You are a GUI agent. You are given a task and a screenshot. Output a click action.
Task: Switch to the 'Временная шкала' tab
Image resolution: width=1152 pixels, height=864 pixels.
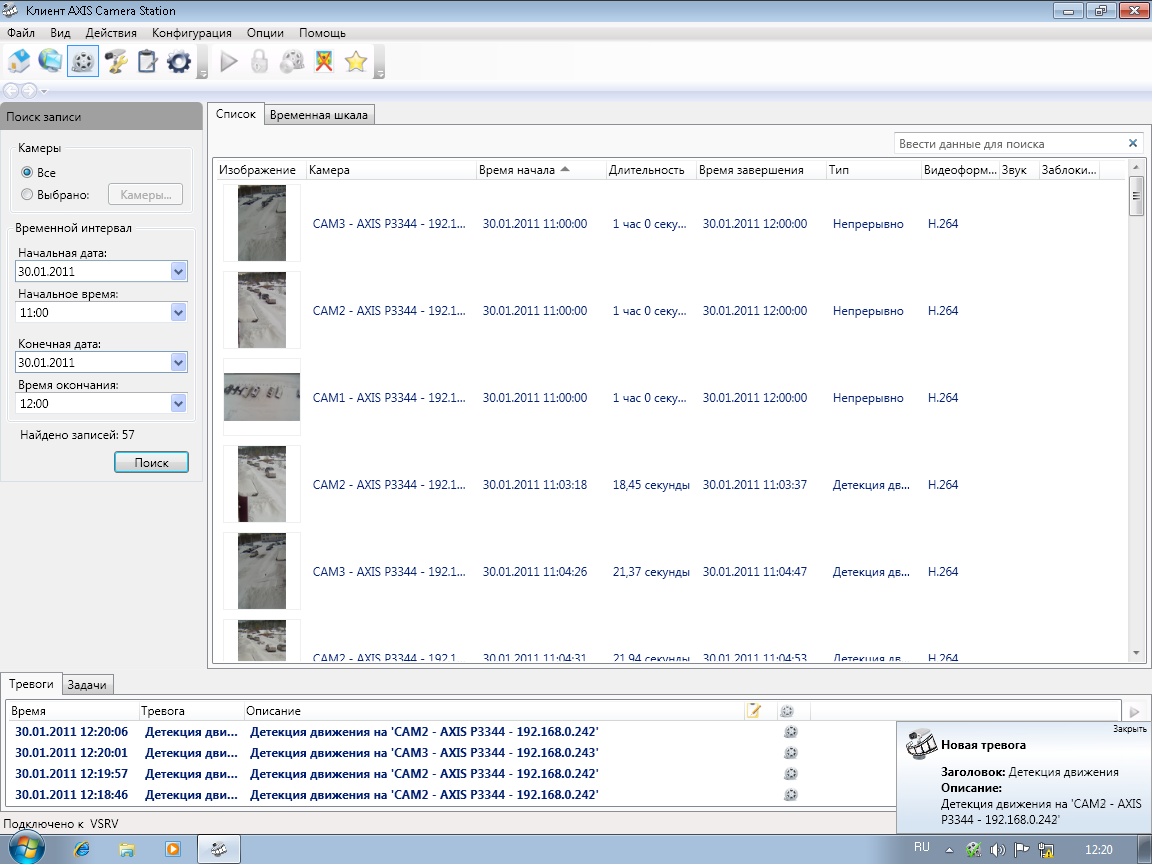319,115
